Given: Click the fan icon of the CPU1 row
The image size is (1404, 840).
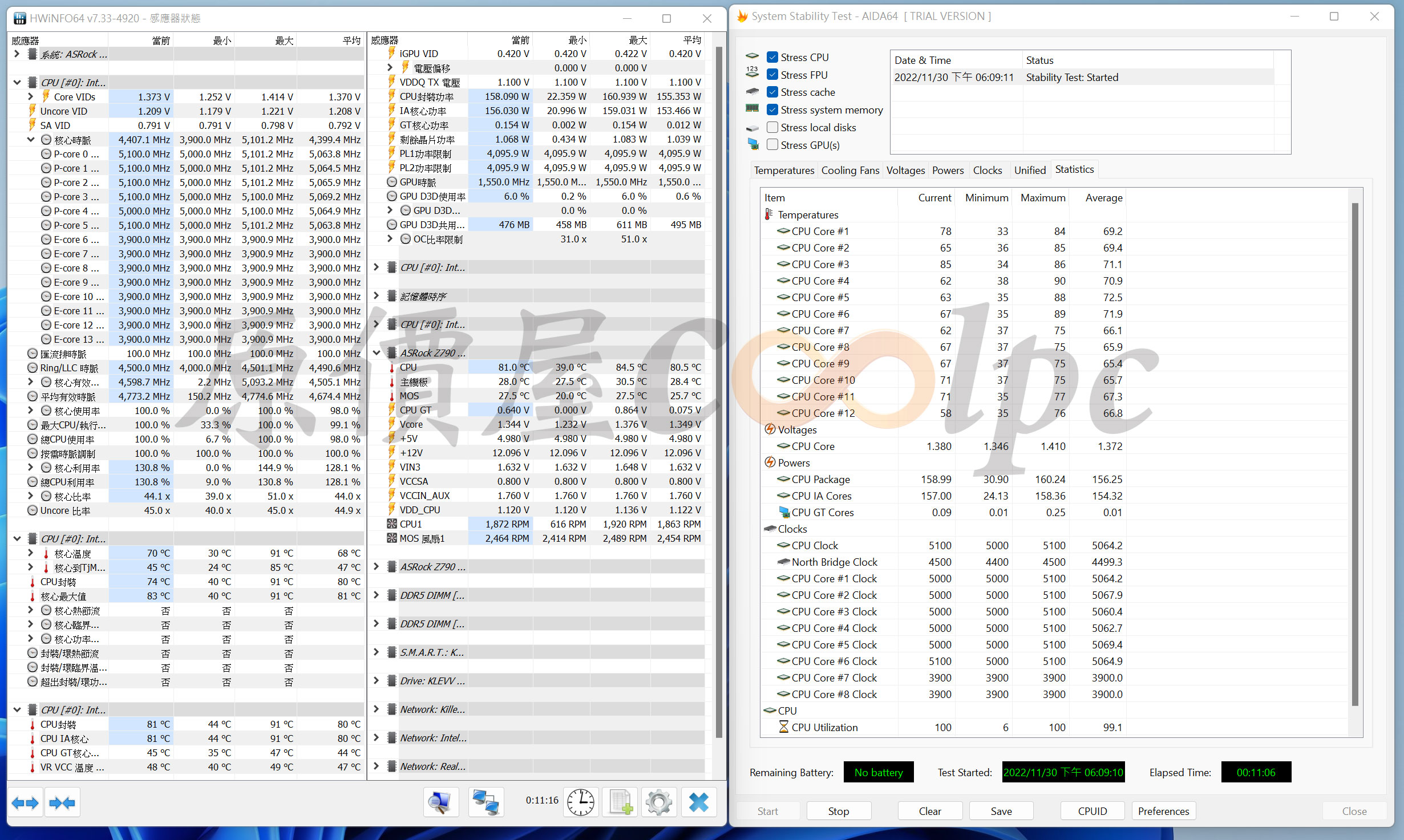Looking at the screenshot, I should click(x=392, y=524).
